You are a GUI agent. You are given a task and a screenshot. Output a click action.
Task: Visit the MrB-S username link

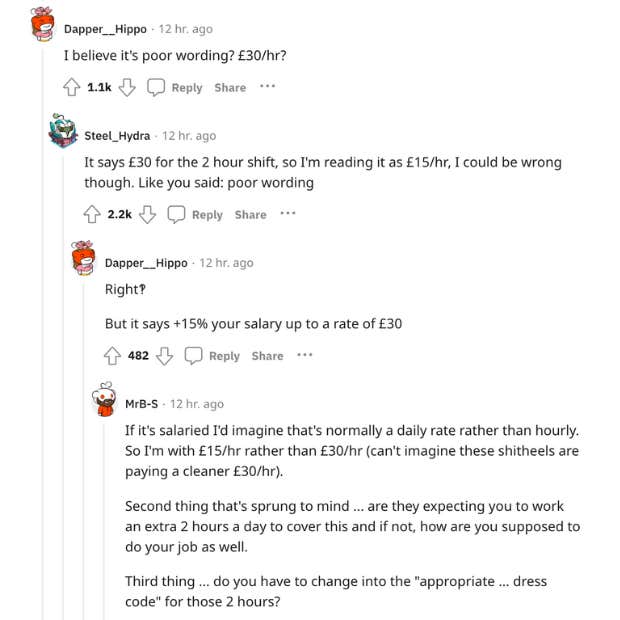coord(143,404)
